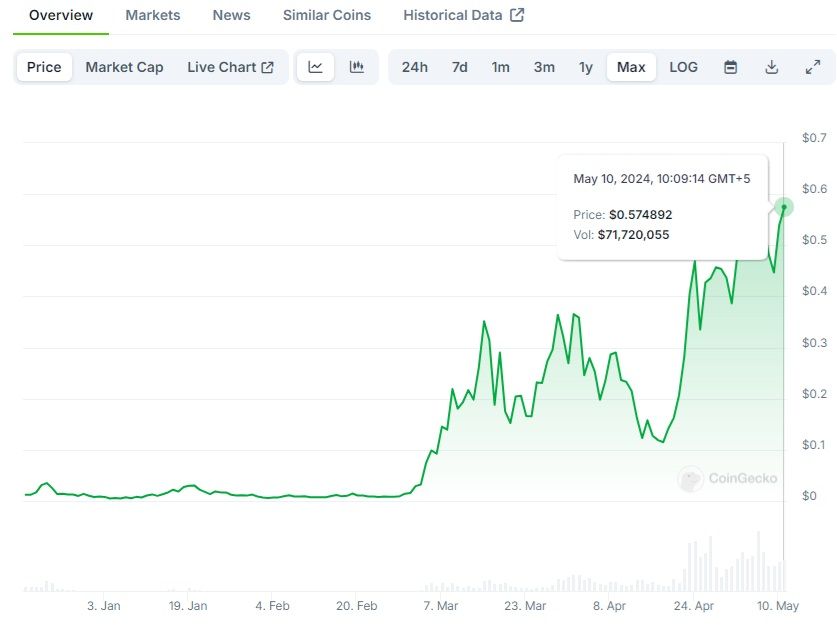Click the CoinGecko watermark logo
Viewport: 837px width, 630px height.
[x=691, y=479]
